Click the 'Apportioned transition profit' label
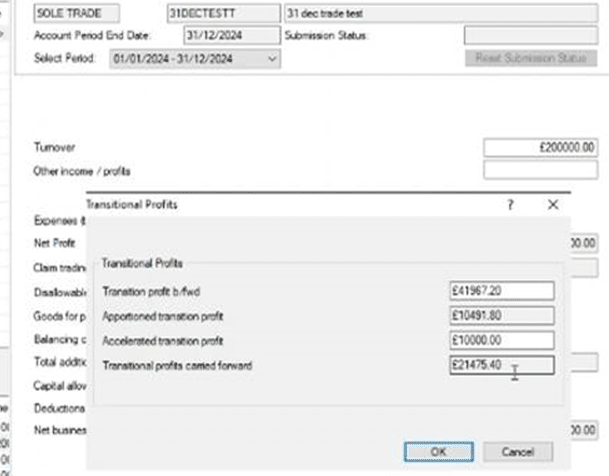This screenshot has height=476, width=609. tap(163, 316)
